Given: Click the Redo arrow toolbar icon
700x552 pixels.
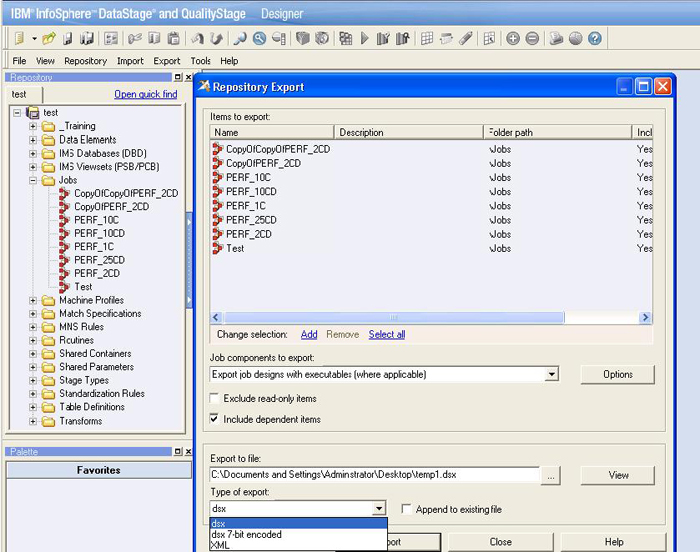Looking at the screenshot, I should [x=217, y=38].
